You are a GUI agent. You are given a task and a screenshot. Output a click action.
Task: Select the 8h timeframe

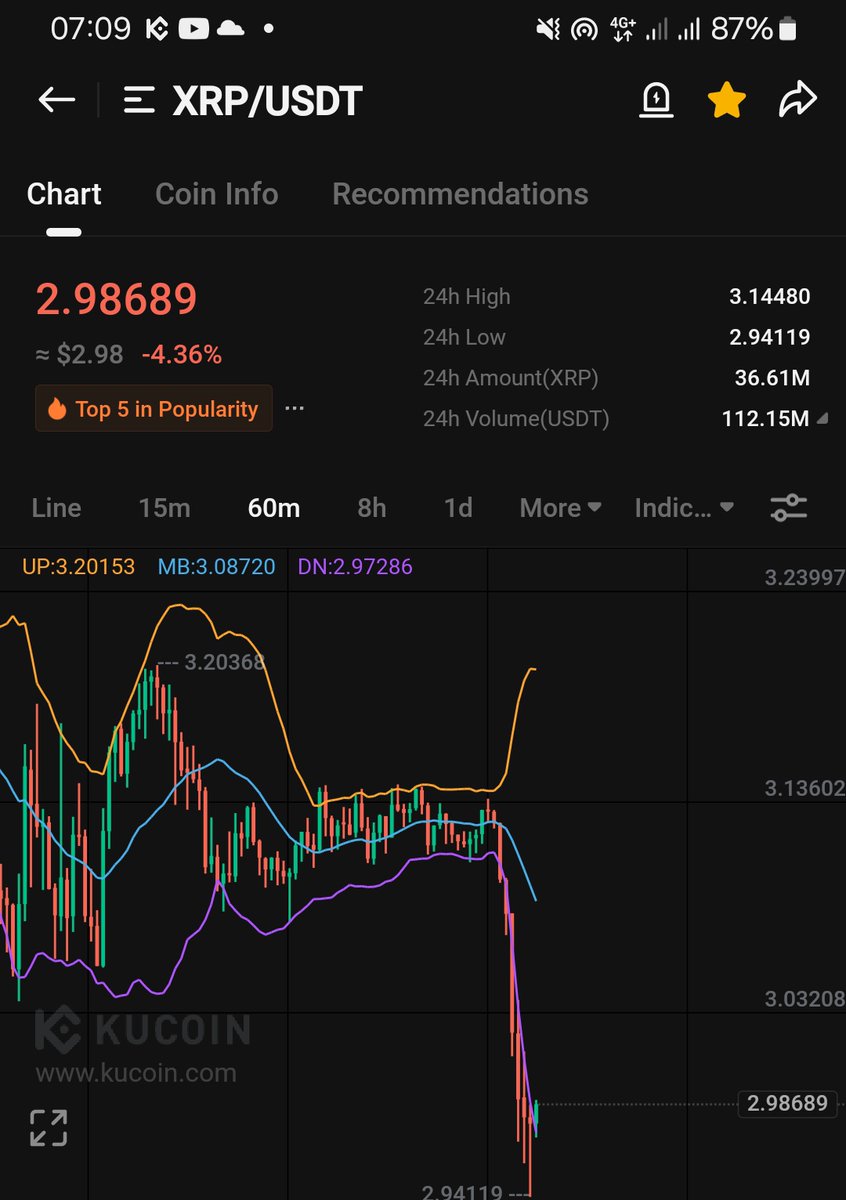point(372,508)
